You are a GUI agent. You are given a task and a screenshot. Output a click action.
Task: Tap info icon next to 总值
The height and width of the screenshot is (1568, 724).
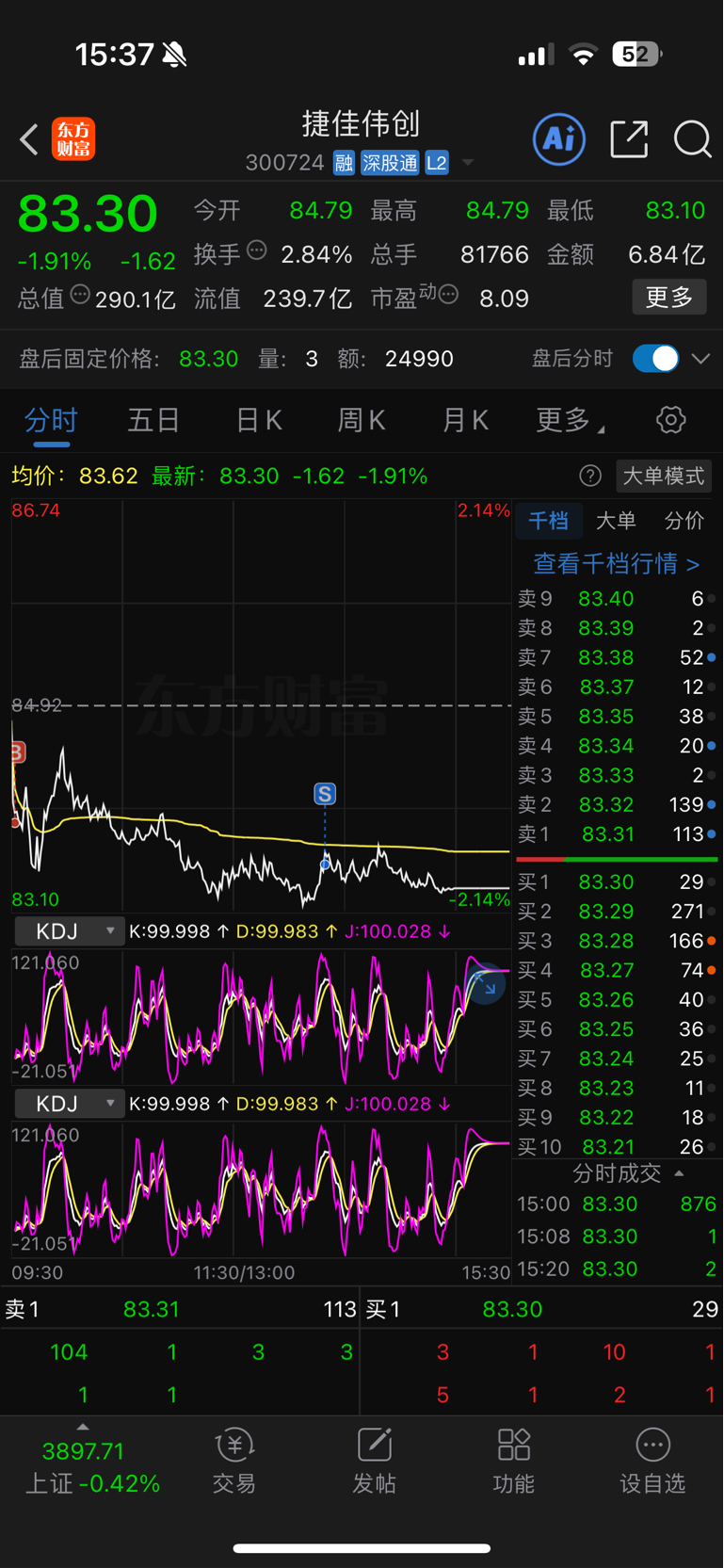tap(81, 295)
